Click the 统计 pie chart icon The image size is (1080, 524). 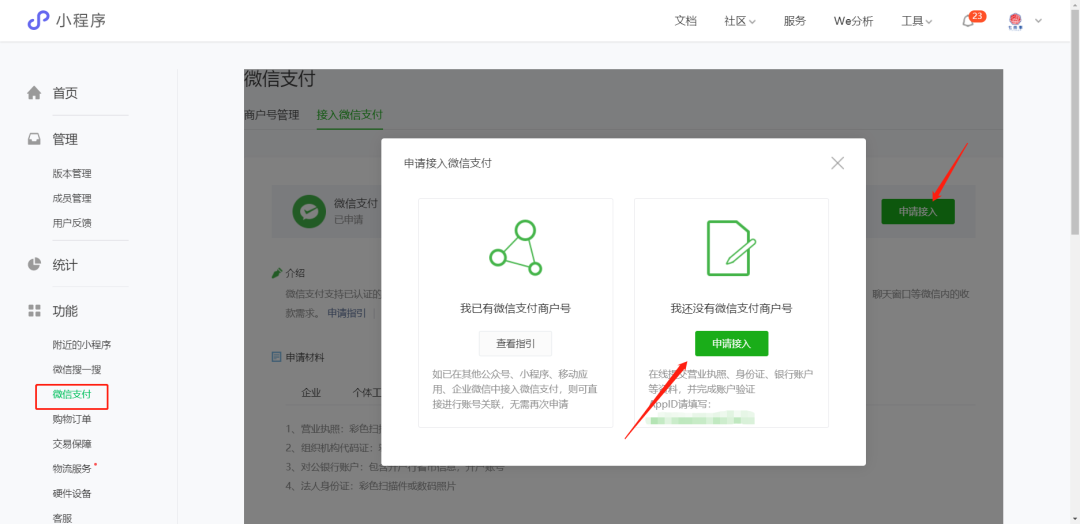pyautogui.click(x=34, y=264)
